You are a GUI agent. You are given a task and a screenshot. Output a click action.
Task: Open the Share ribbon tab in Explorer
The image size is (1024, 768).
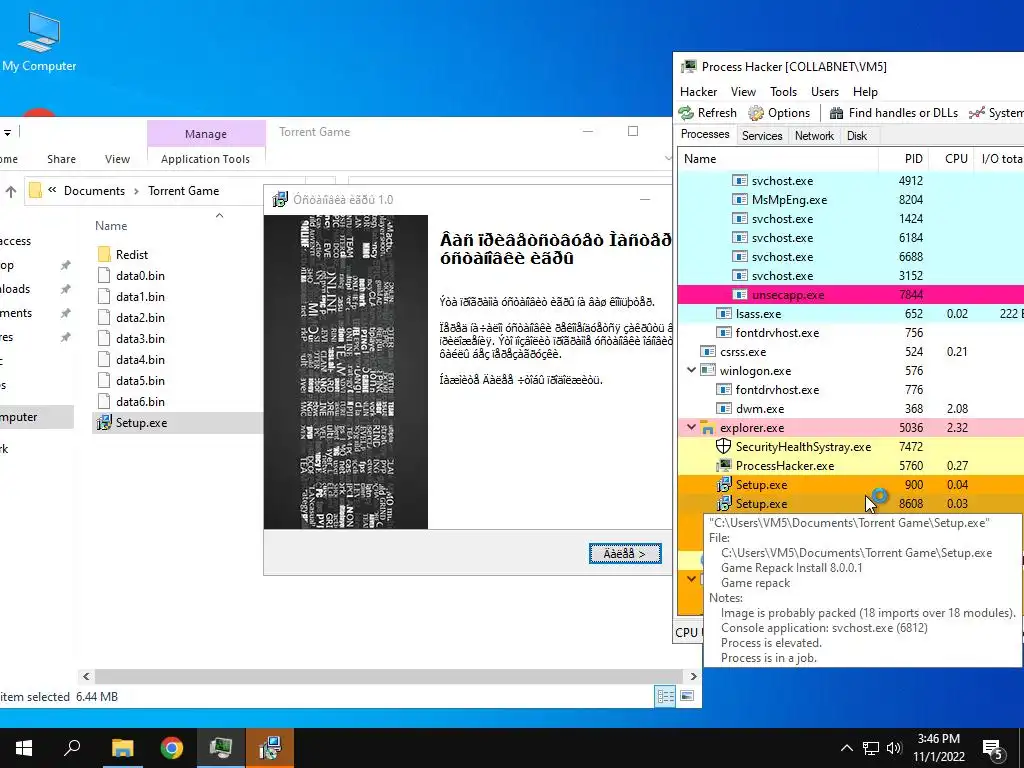(x=61, y=159)
